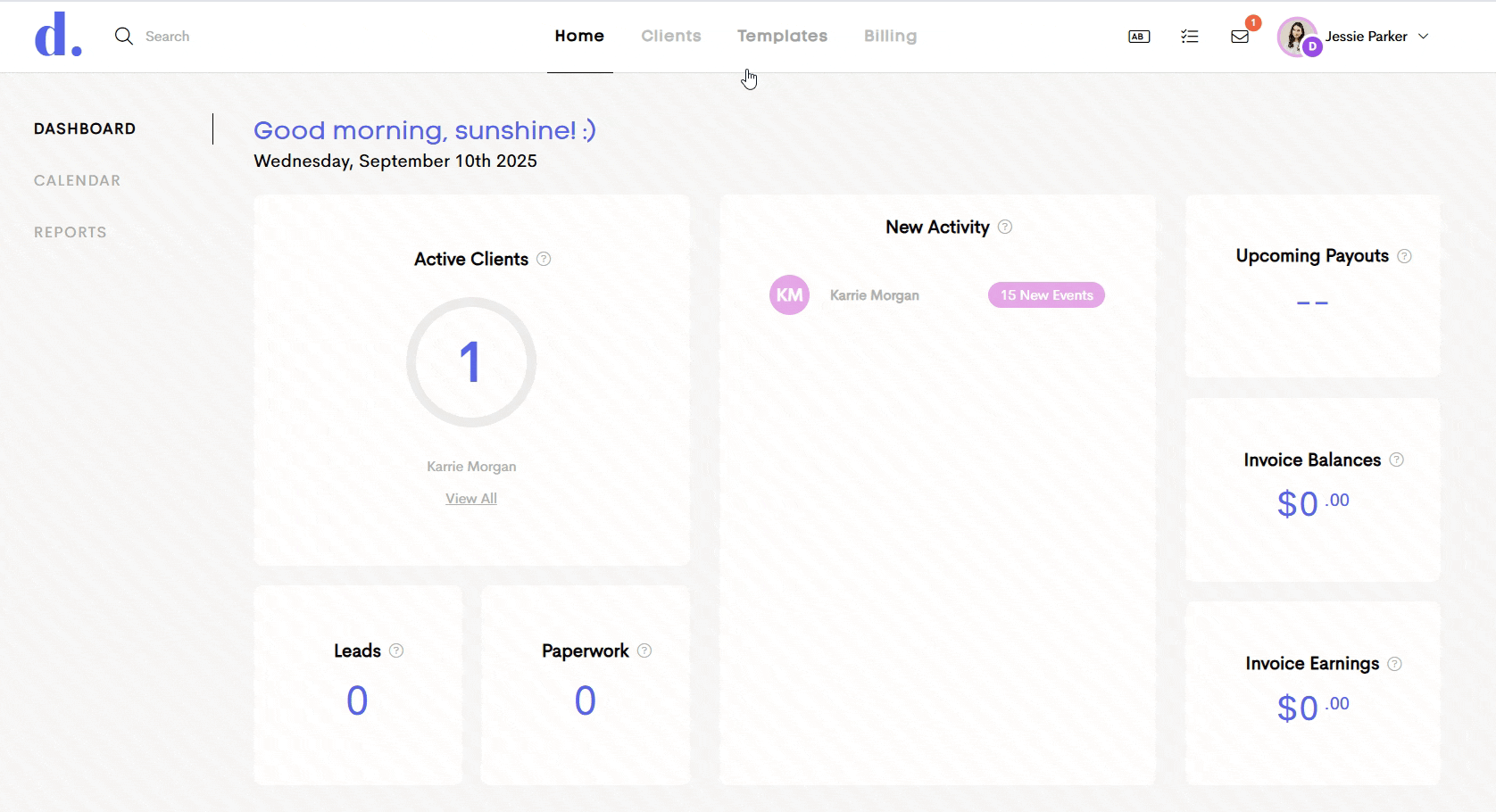This screenshot has height=812, width=1496.
Task: Open the task checklist icon
Action: click(1189, 37)
